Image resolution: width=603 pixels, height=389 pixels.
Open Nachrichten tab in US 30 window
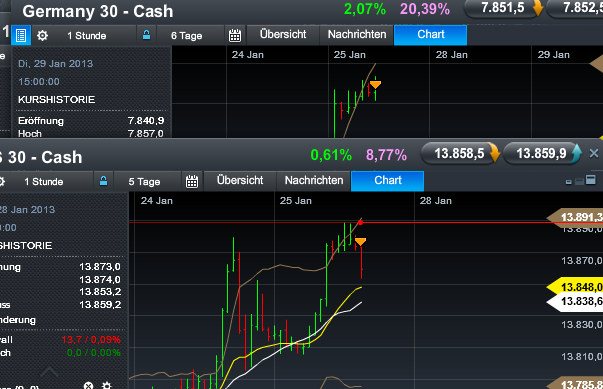click(x=314, y=181)
